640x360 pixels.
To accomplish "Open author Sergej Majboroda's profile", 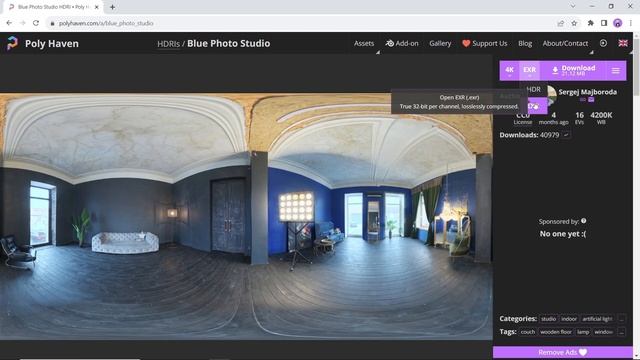I will [x=587, y=92].
